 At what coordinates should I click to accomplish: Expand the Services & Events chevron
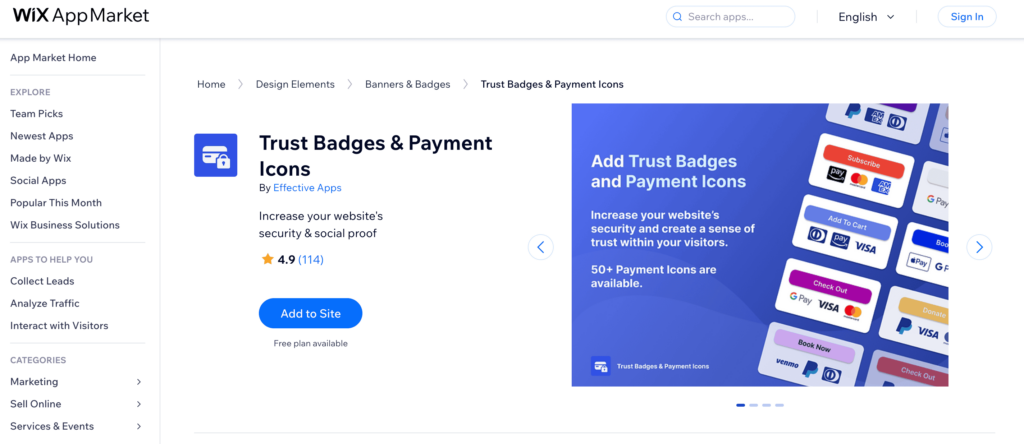[138, 426]
